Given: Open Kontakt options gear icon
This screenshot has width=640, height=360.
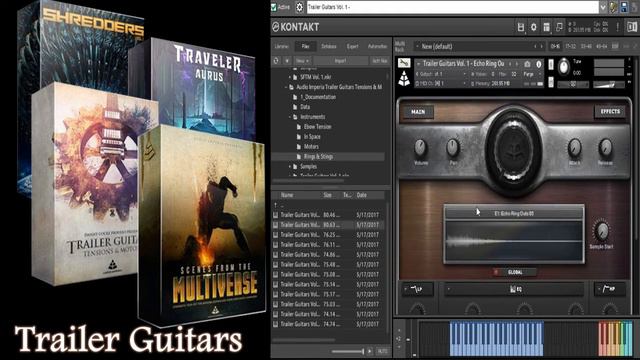Looking at the screenshot, I should (x=533, y=27).
